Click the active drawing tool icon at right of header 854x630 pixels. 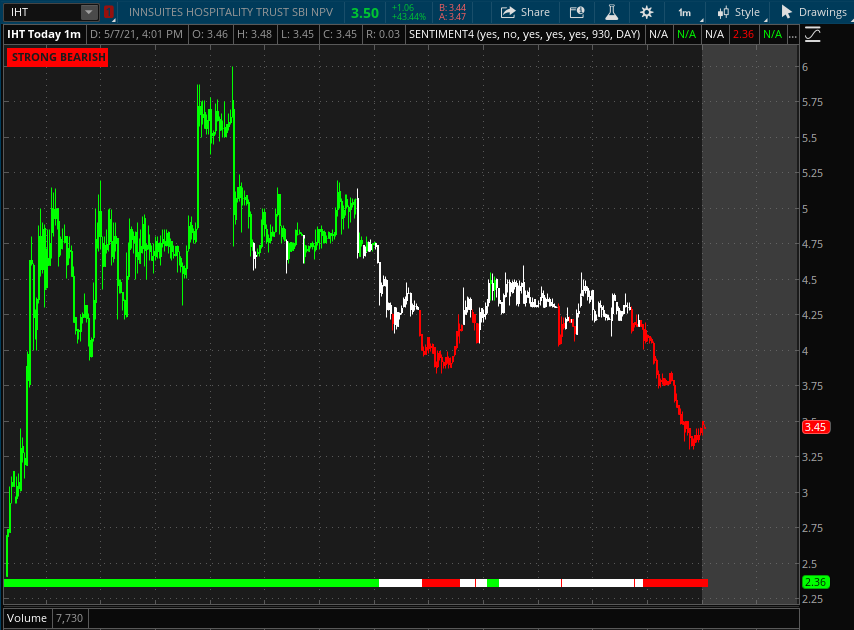coord(812,35)
